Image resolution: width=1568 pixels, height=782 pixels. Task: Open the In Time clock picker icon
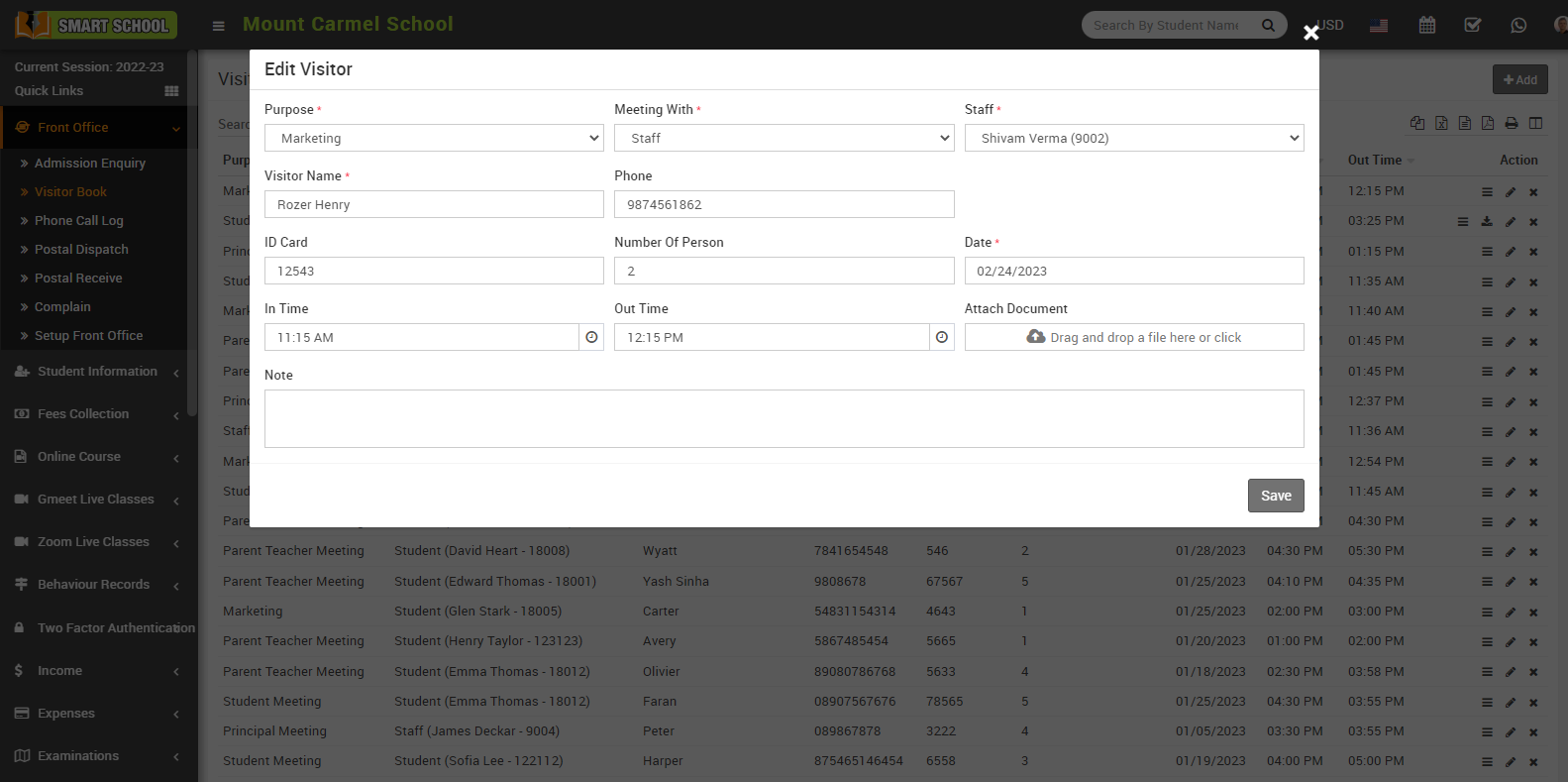coord(591,337)
